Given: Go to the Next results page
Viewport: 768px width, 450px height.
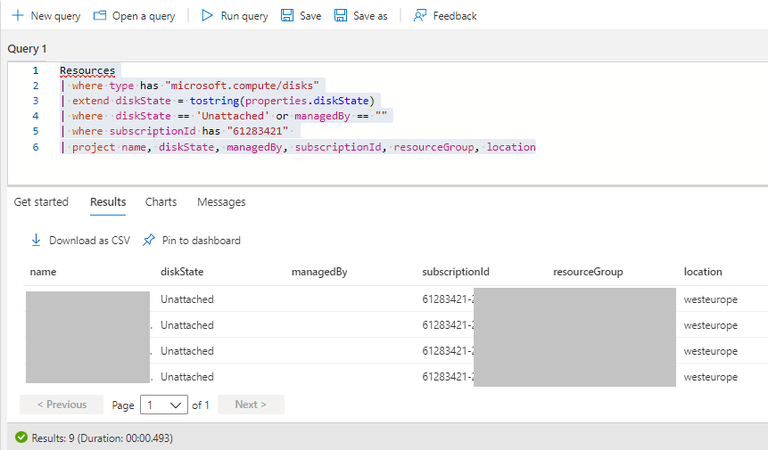Looking at the screenshot, I should point(250,405).
